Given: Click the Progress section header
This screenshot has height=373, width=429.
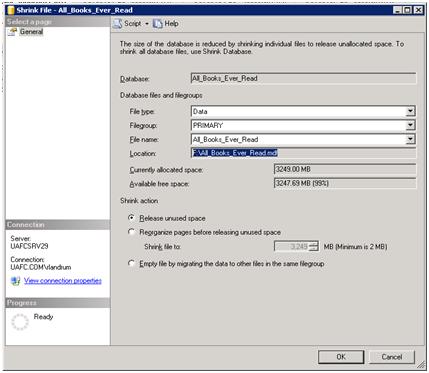Looking at the screenshot, I should click(x=57, y=303).
